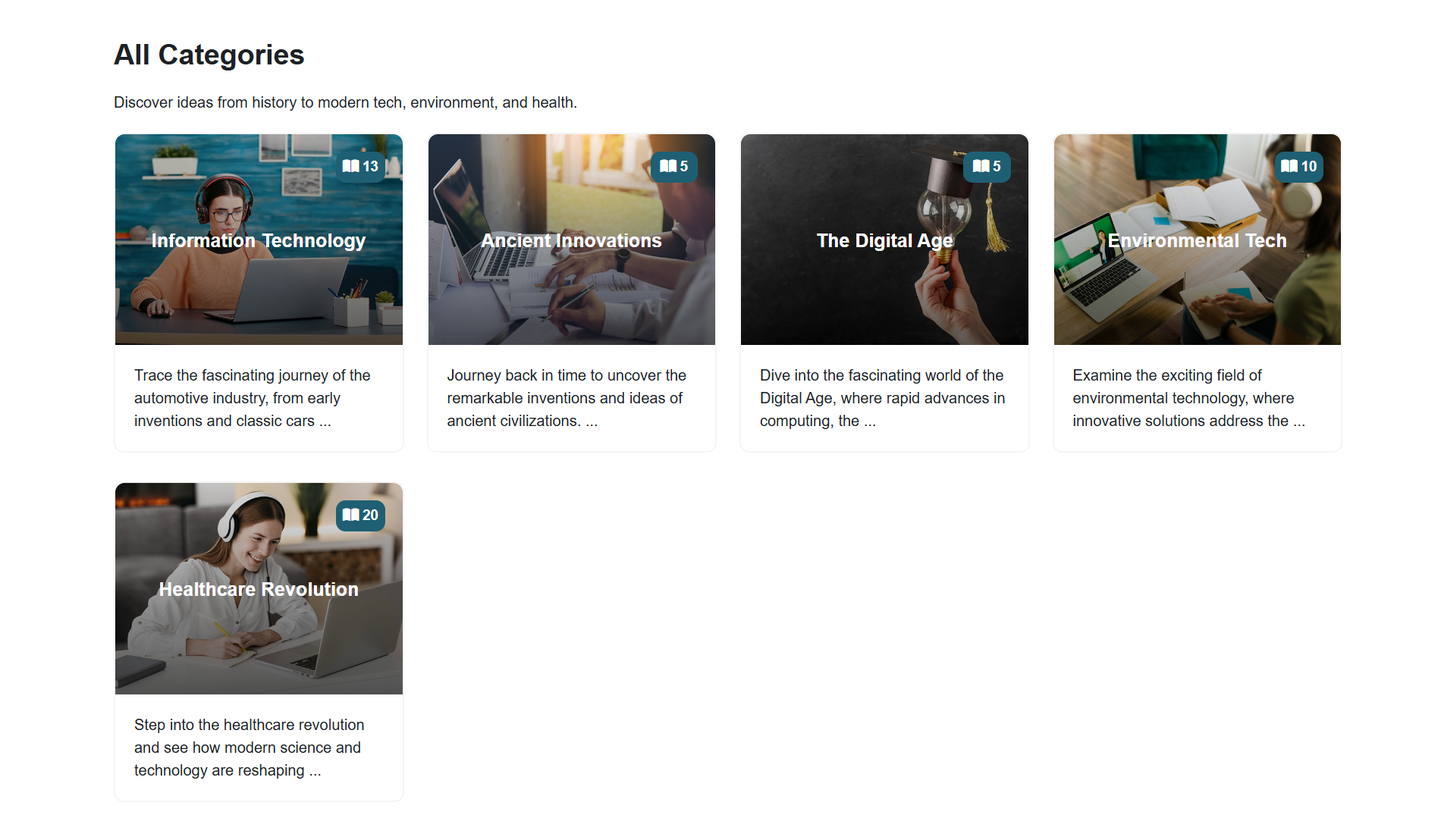Click the book count badge on Digital Age card
1441x840 pixels.
(x=987, y=167)
